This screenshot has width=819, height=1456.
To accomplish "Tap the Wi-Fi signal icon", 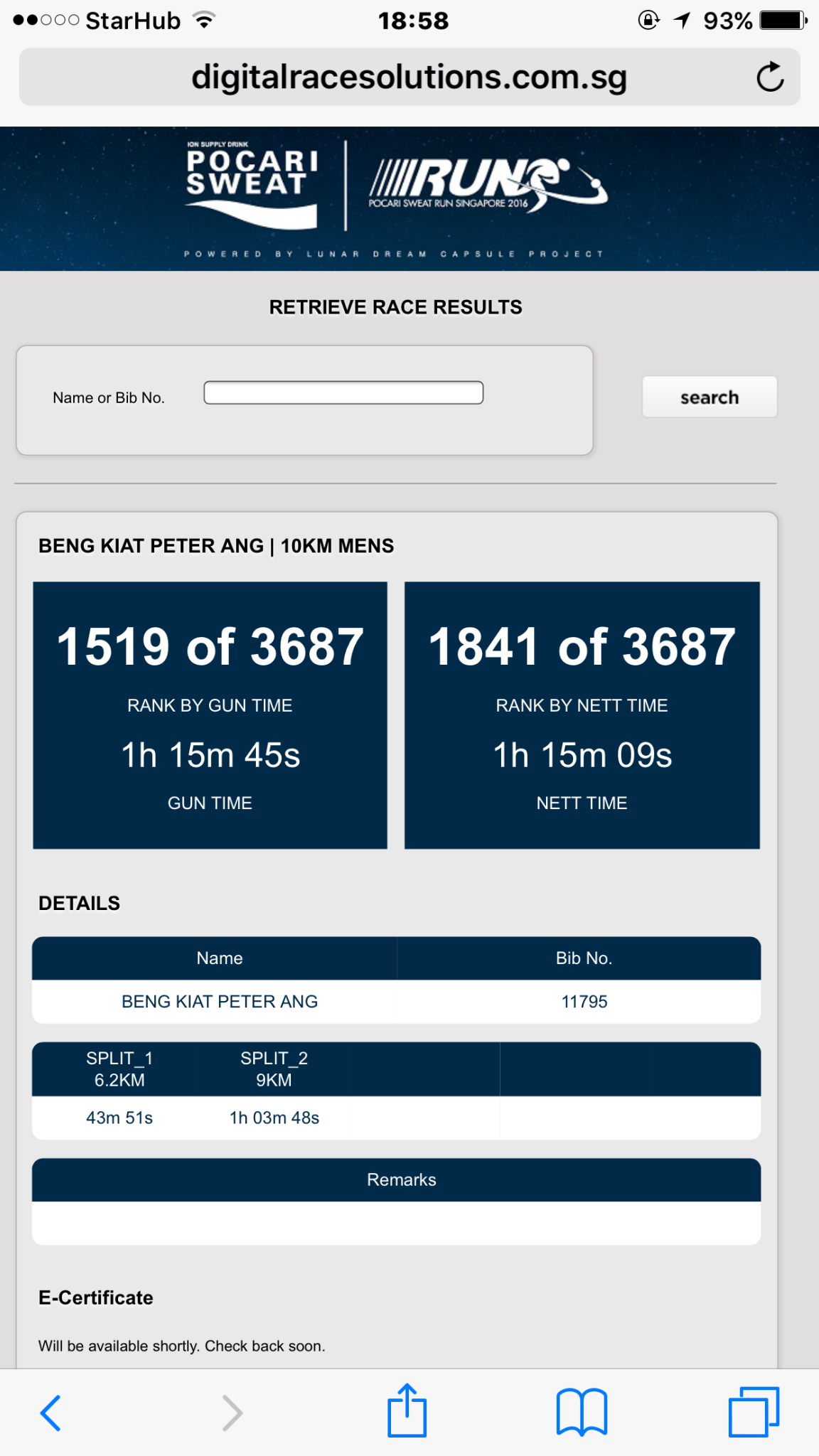I will tap(205, 21).
